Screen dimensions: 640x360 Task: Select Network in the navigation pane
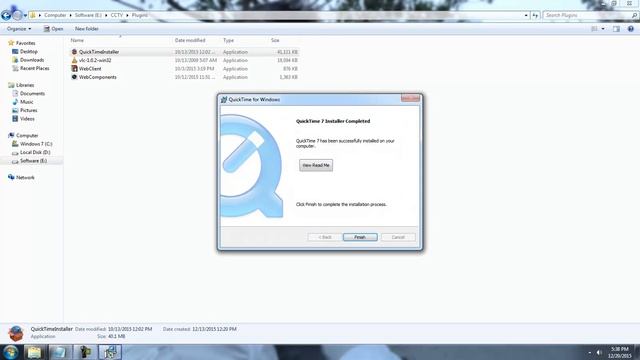[25, 178]
